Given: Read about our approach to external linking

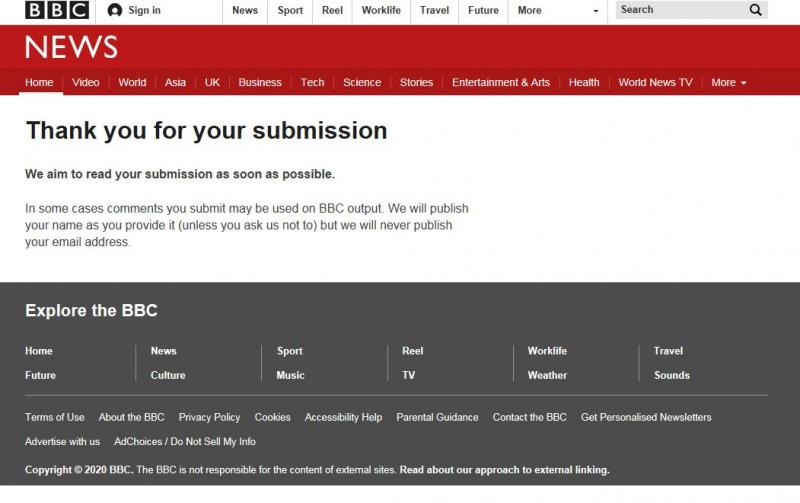Looking at the screenshot, I should pyautogui.click(x=504, y=469).
